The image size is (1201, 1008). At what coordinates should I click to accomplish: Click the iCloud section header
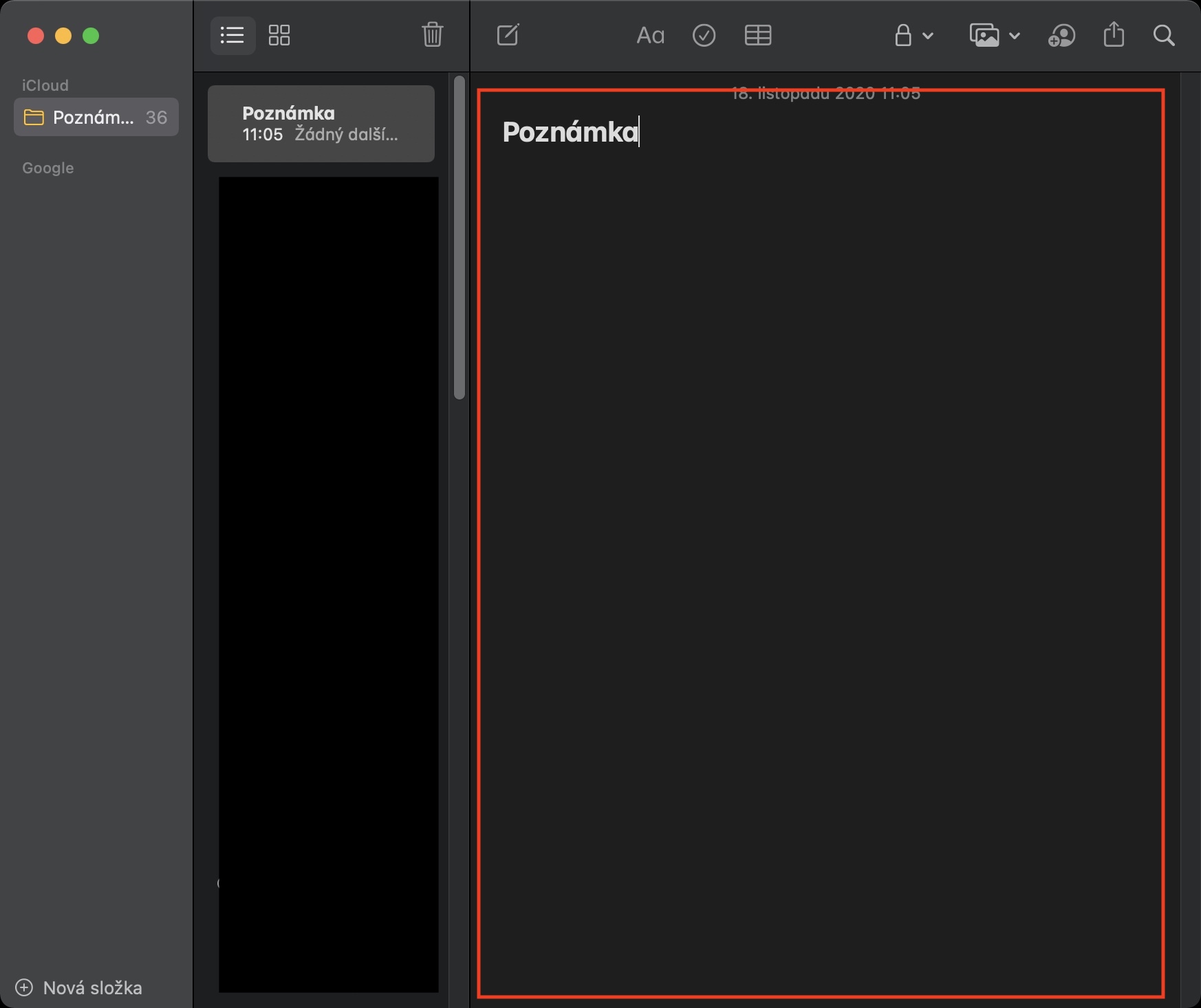45,85
